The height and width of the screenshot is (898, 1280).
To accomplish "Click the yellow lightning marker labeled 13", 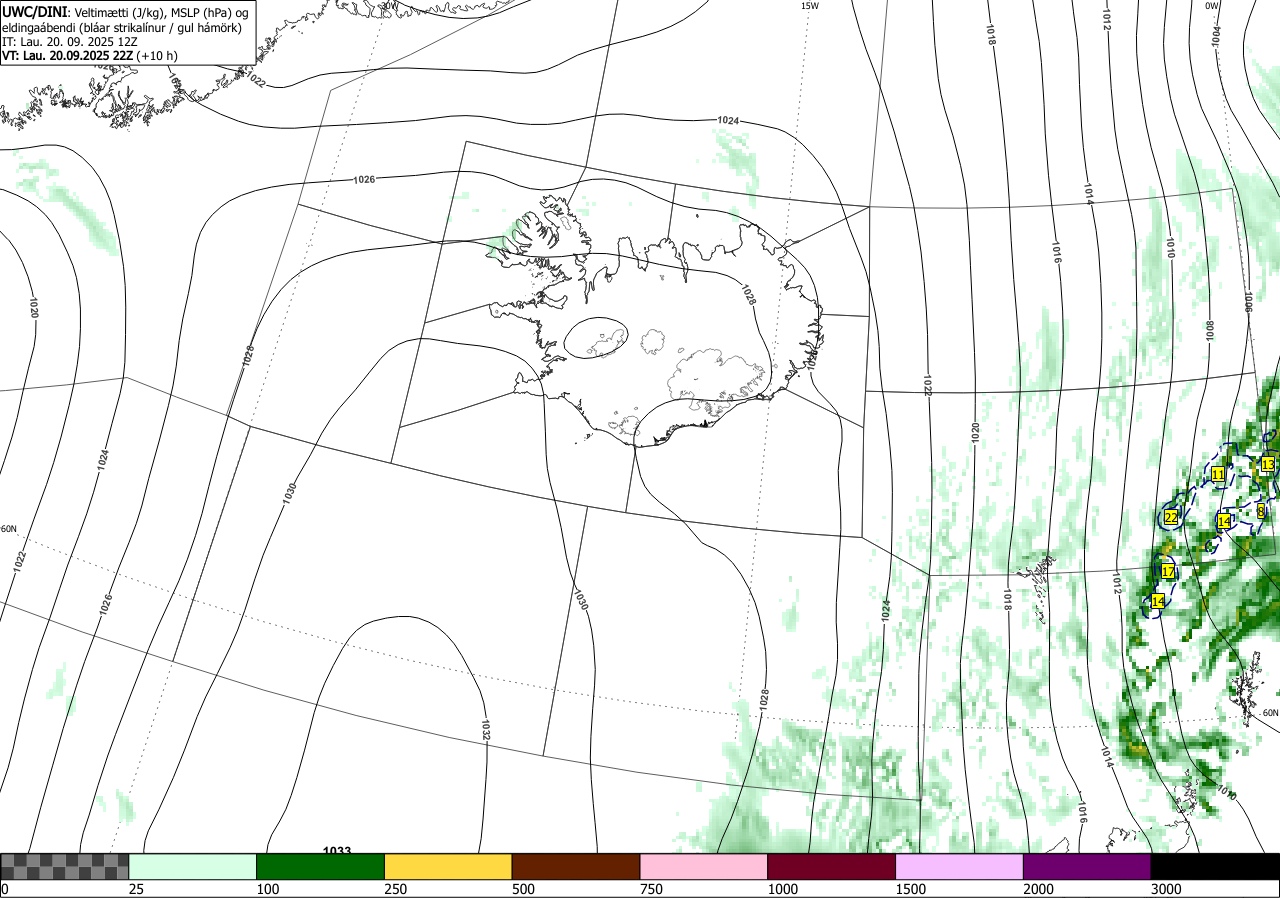I will point(1268,464).
